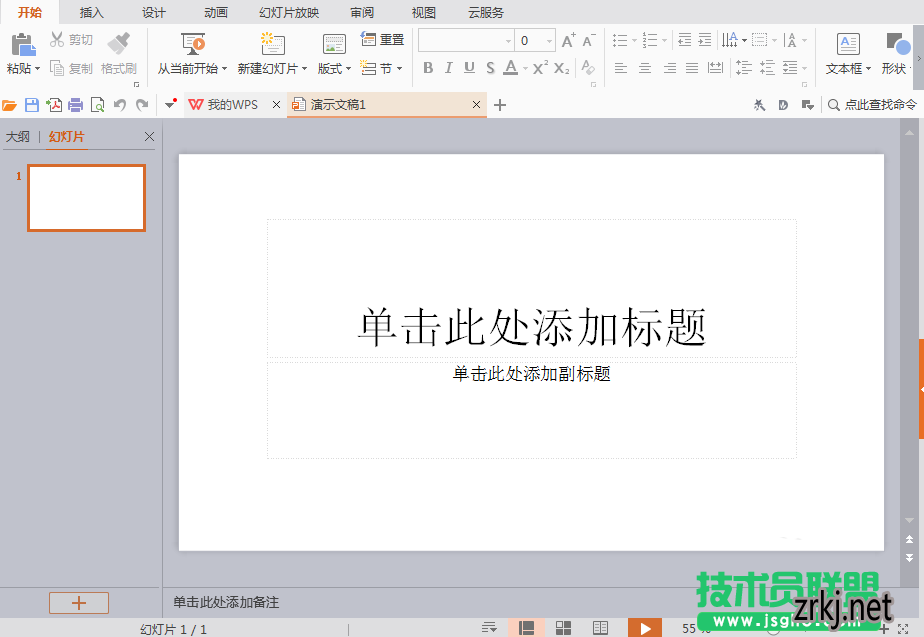
Task: Add new document tab plus button
Action: click(500, 105)
